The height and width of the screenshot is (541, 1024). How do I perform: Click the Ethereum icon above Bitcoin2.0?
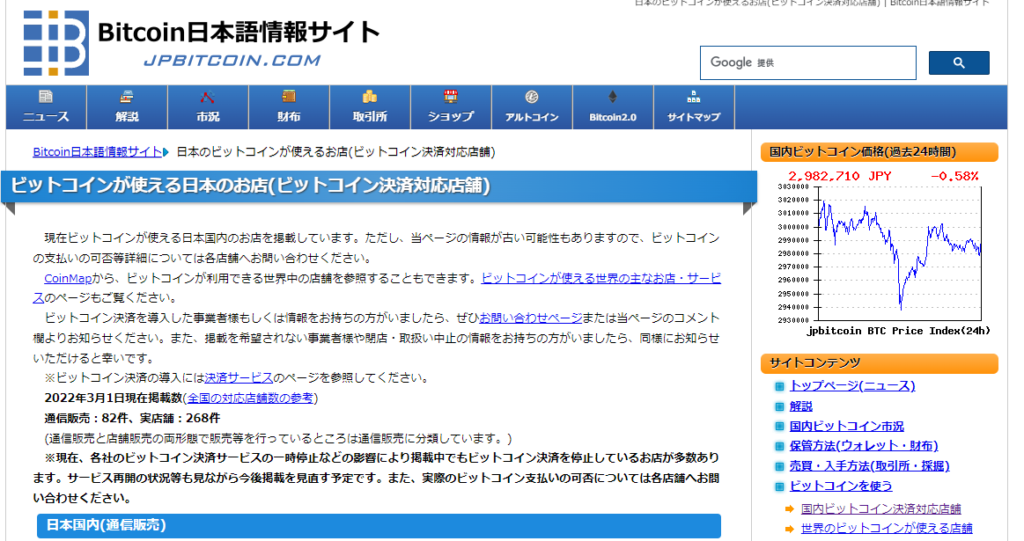pyautogui.click(x=613, y=97)
